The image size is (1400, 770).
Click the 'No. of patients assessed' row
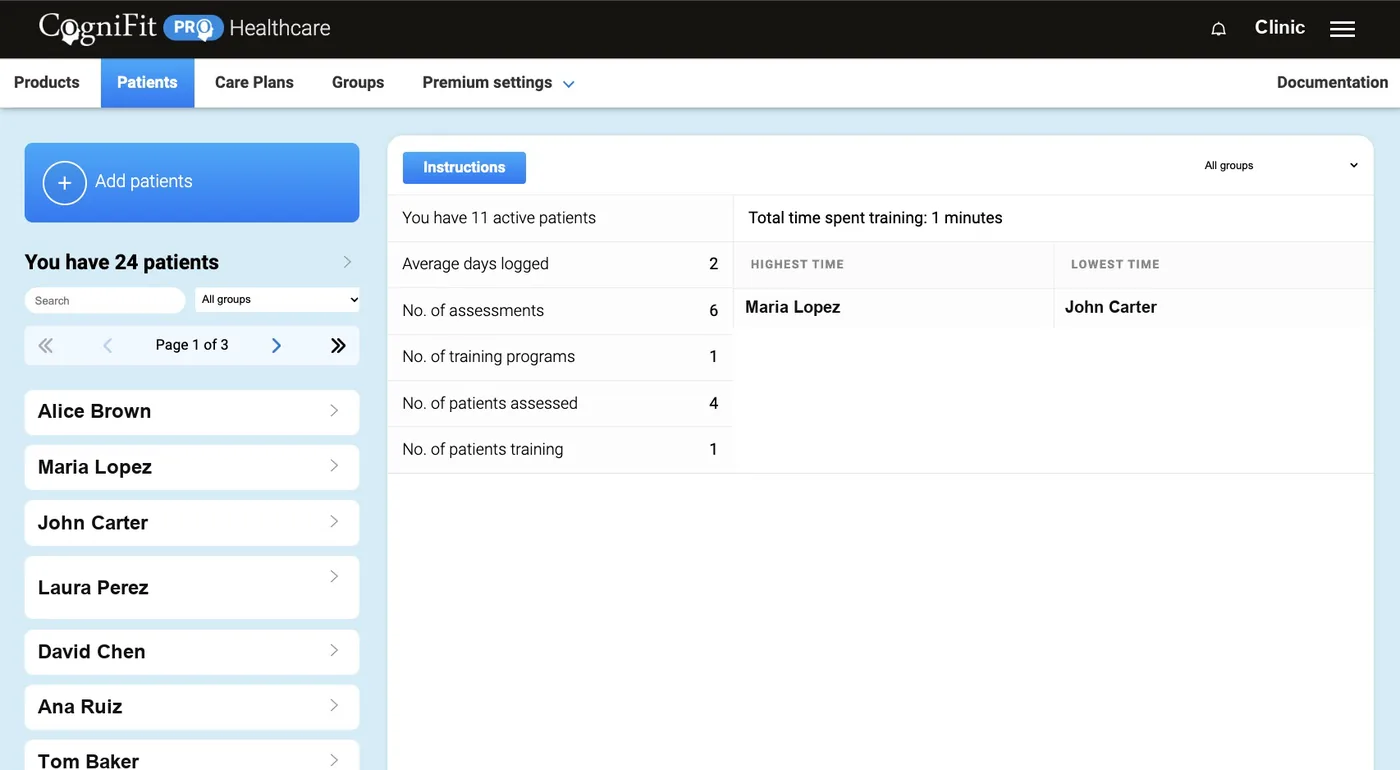click(560, 404)
